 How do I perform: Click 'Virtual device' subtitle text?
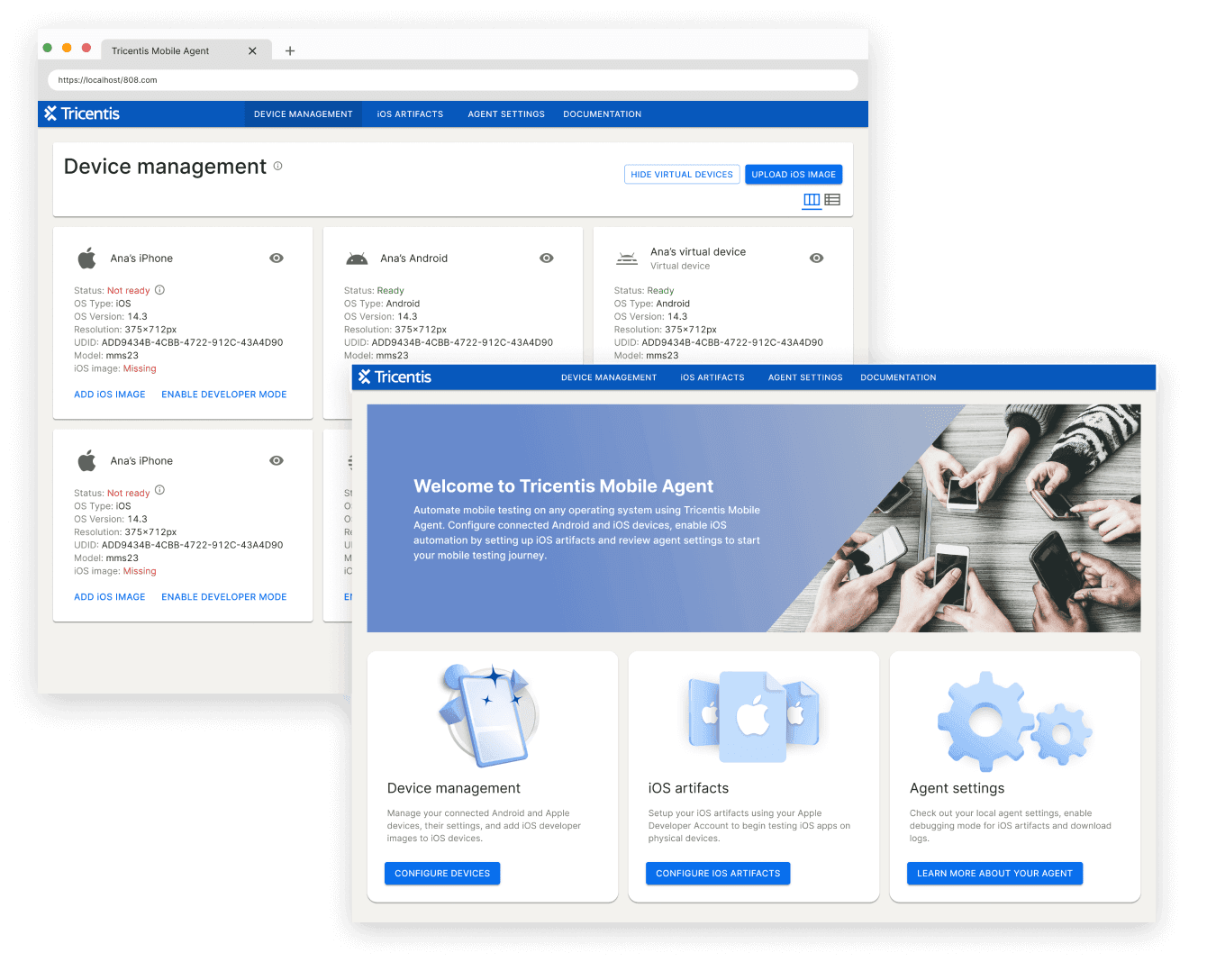680,267
